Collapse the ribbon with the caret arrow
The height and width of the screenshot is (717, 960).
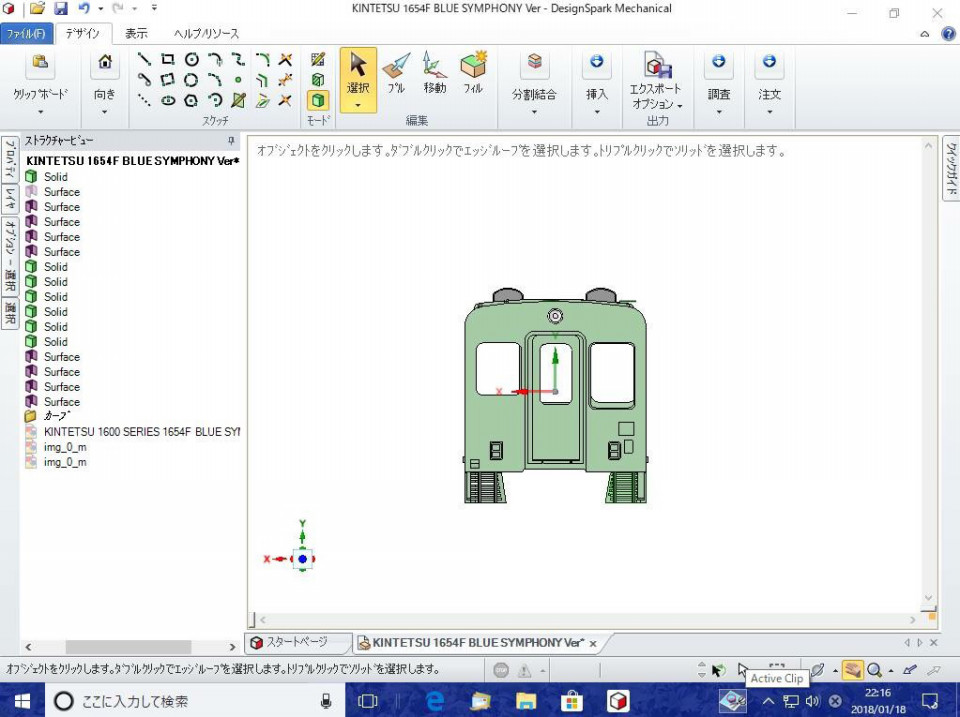924,34
